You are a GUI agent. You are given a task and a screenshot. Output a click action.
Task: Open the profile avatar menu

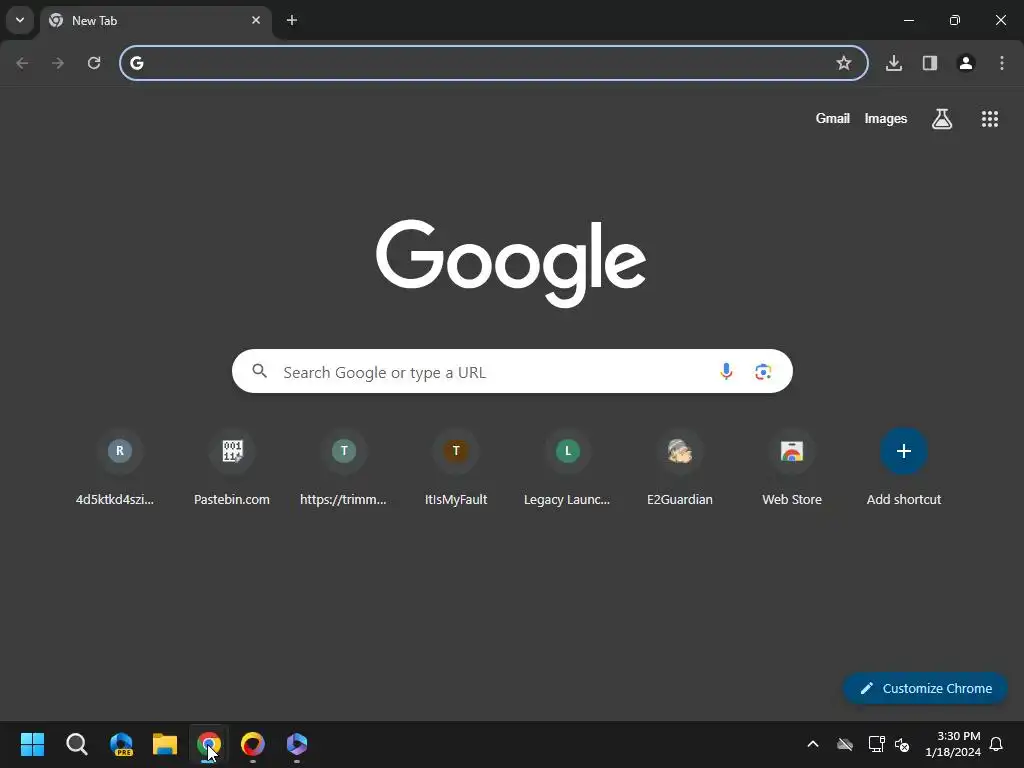pyautogui.click(x=966, y=63)
